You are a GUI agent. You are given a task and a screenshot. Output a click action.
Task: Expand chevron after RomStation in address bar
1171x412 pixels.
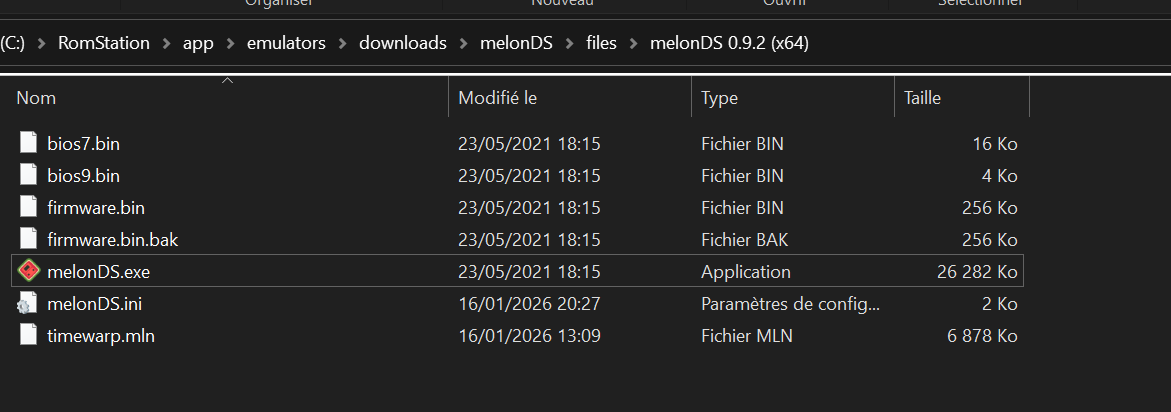tap(166, 43)
